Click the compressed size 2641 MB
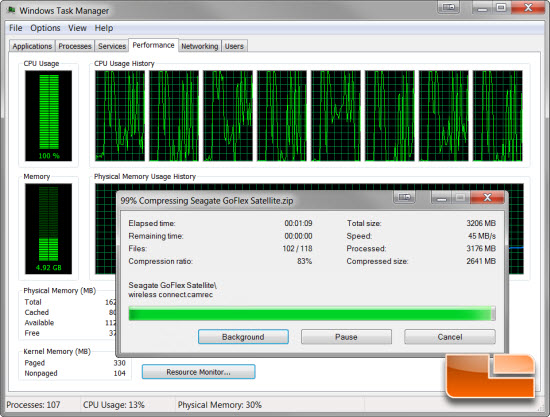The image size is (550, 417). pyautogui.click(x=481, y=261)
